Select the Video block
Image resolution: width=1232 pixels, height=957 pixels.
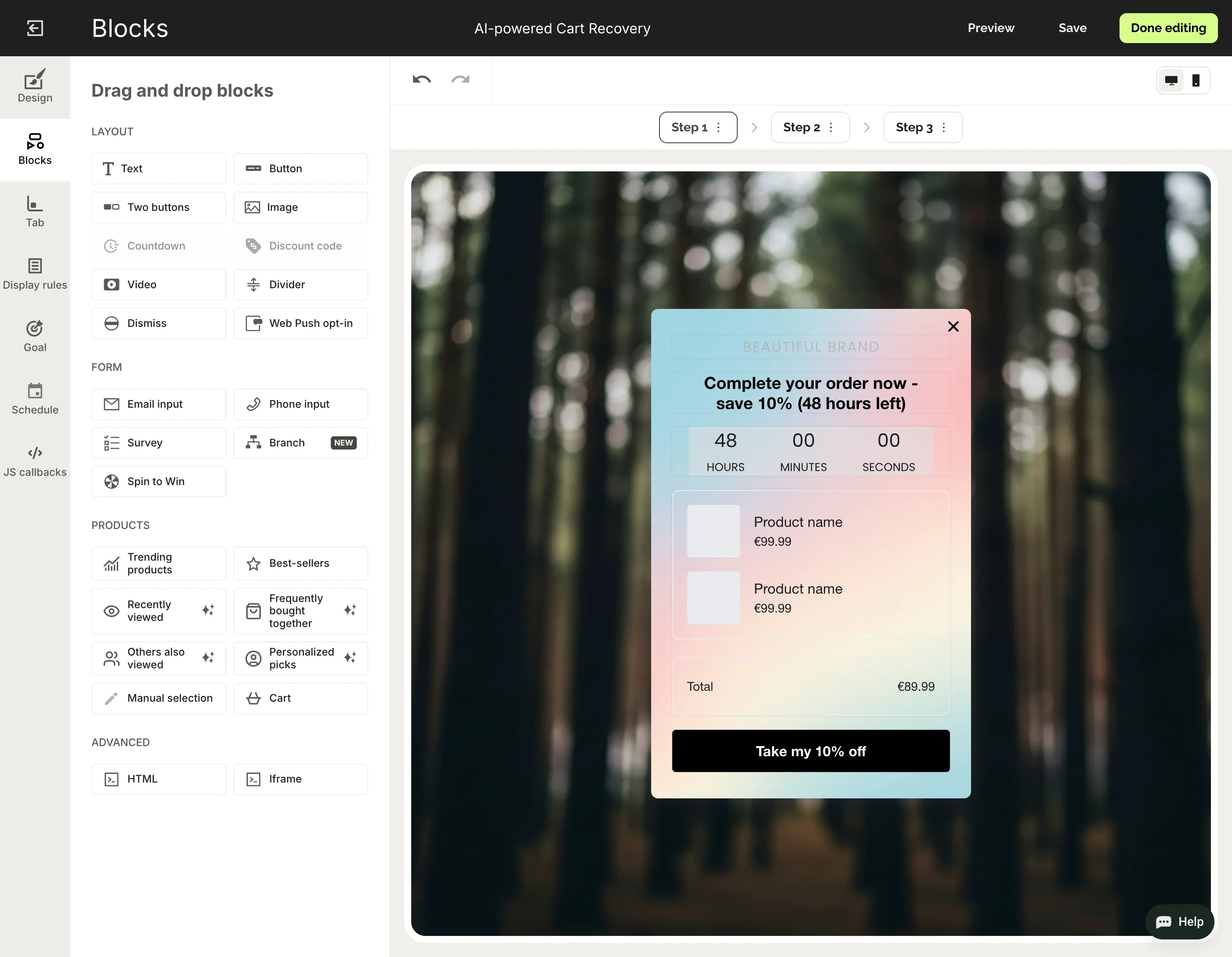point(159,284)
